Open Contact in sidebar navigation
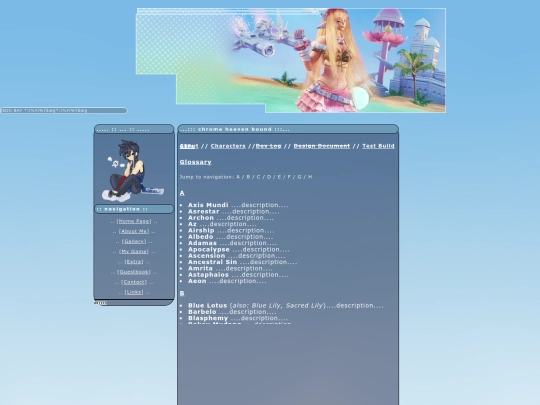 click(x=134, y=282)
